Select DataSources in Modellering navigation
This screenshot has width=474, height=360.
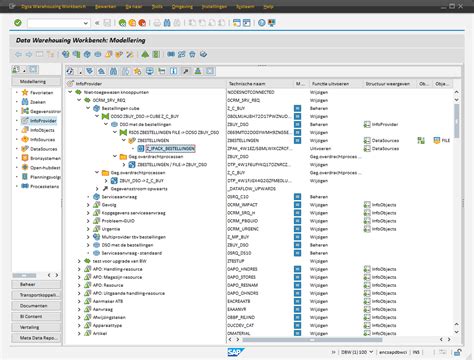43,149
